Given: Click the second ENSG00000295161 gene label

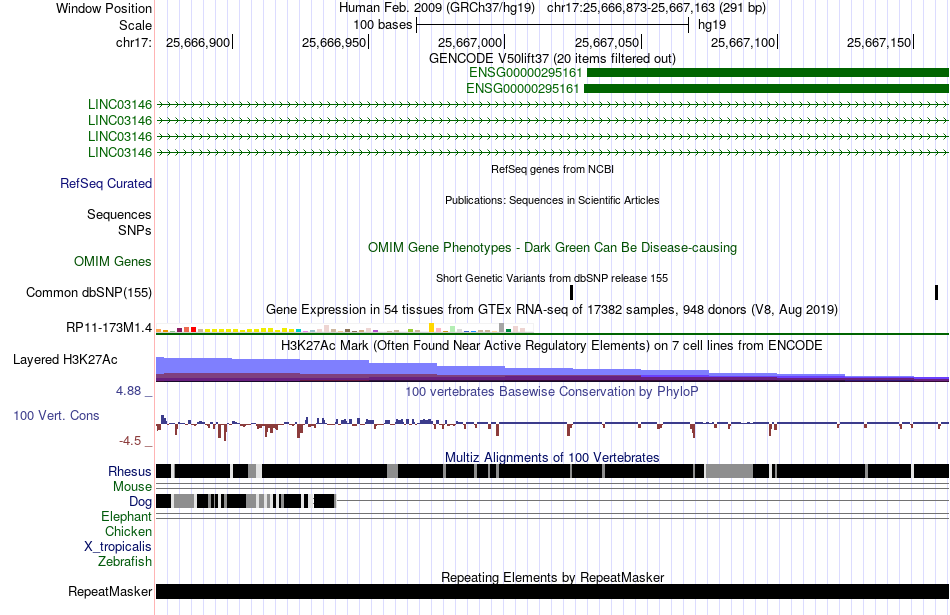Looking at the screenshot, I should coord(523,88).
